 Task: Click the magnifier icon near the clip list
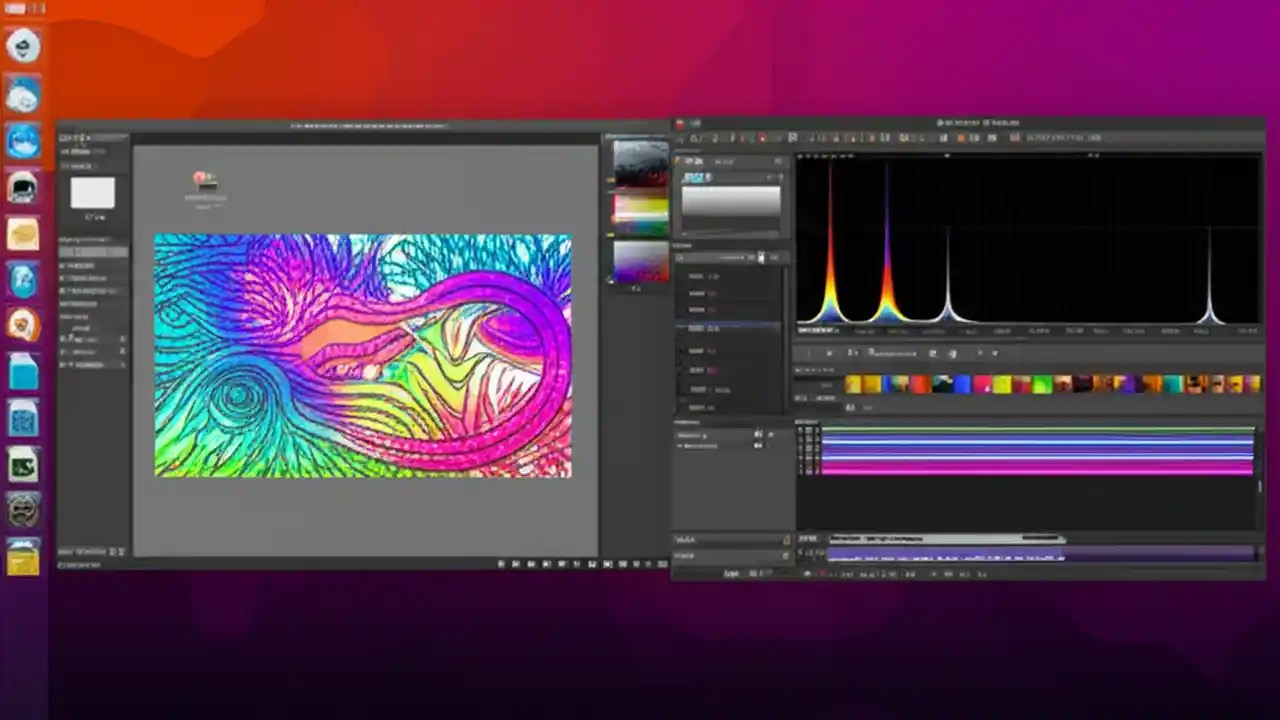coord(681,257)
